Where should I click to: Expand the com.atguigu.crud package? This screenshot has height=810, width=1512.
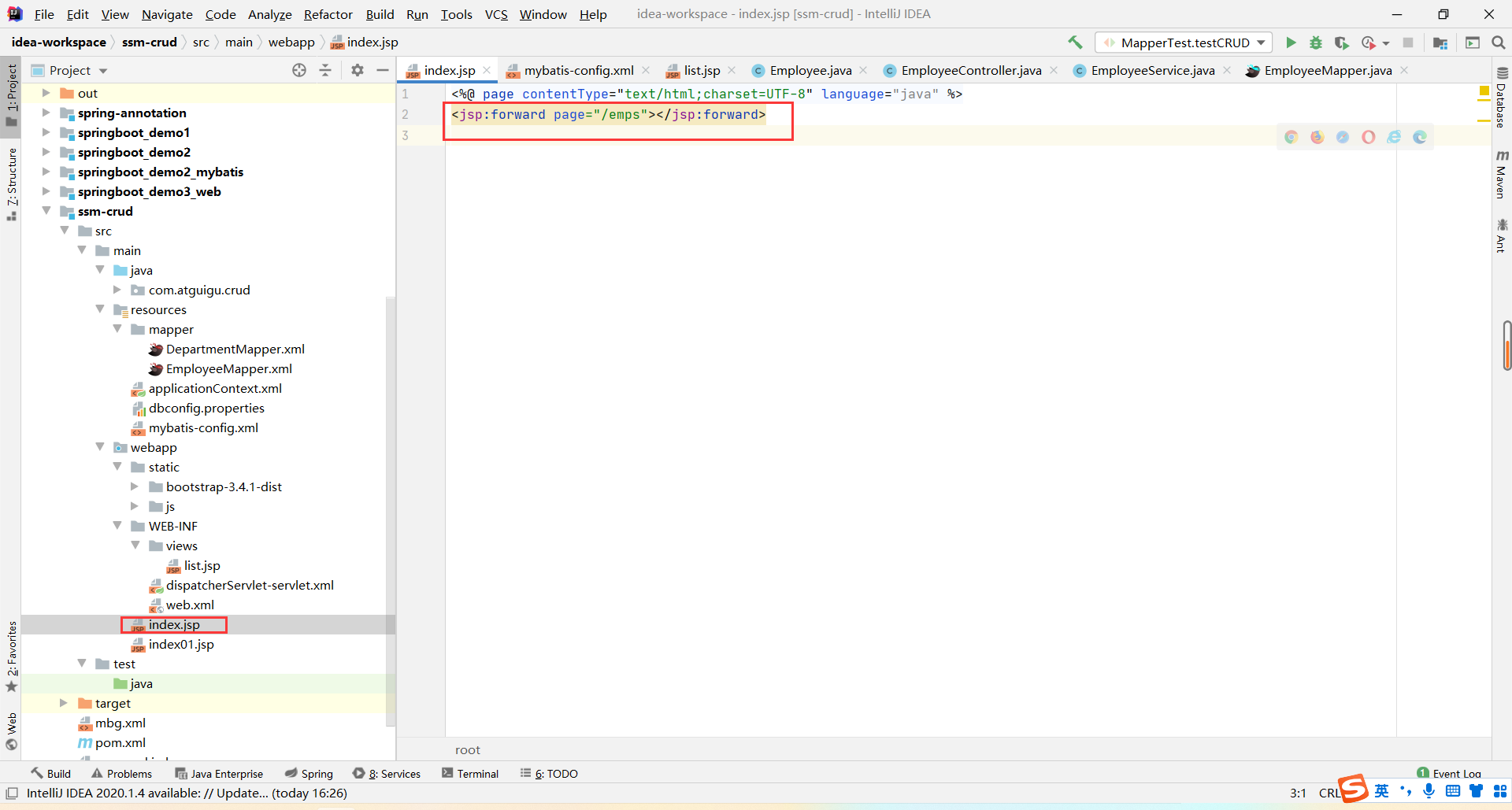click(117, 290)
